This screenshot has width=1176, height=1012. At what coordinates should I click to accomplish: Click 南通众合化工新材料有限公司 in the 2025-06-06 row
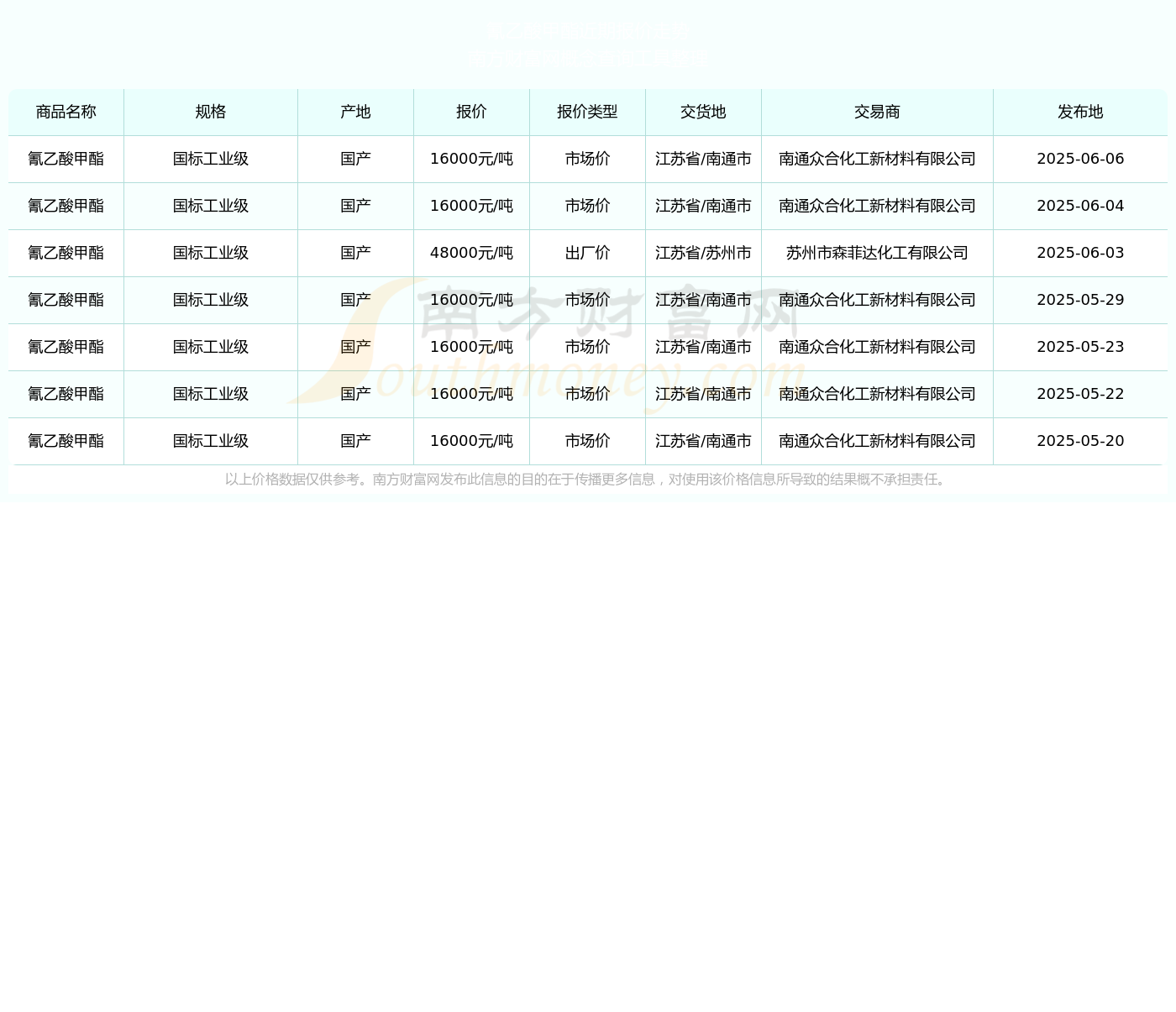pos(877,159)
